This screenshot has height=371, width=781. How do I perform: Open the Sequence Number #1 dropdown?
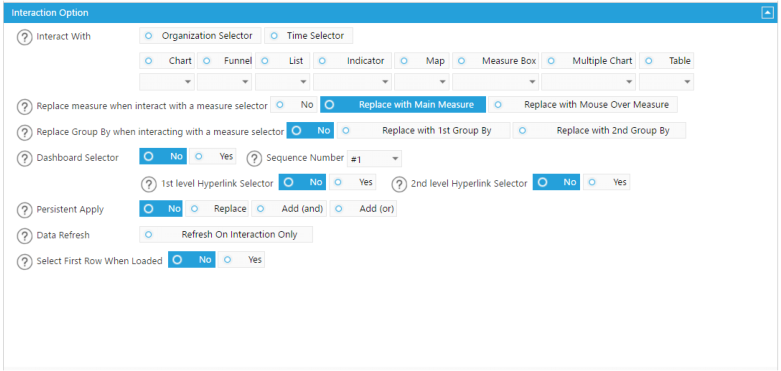point(374,158)
